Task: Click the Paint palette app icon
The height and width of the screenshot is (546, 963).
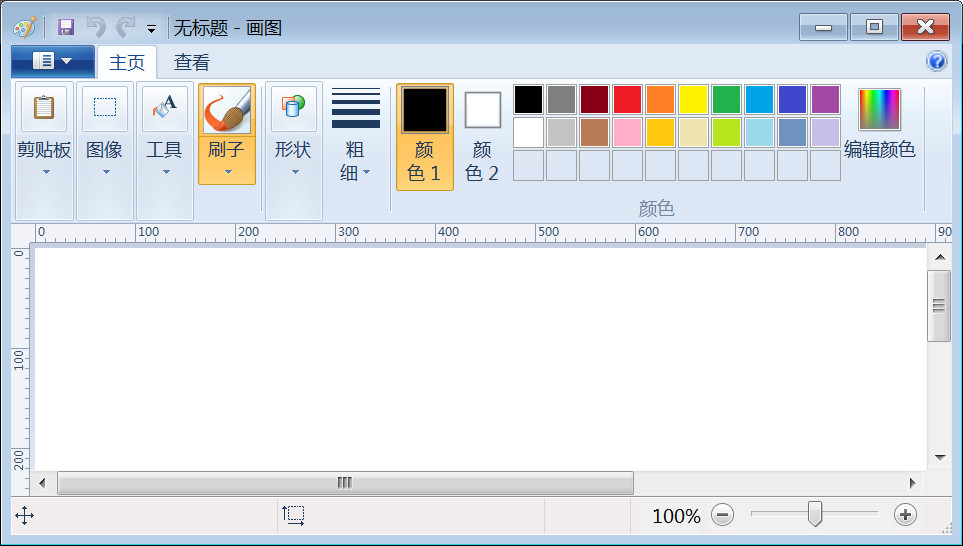Action: [x=25, y=27]
